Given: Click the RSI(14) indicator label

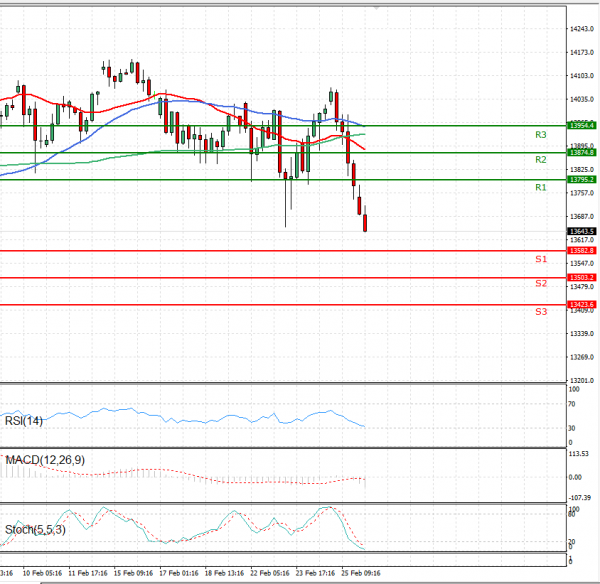Looking at the screenshot, I should pos(24,421).
